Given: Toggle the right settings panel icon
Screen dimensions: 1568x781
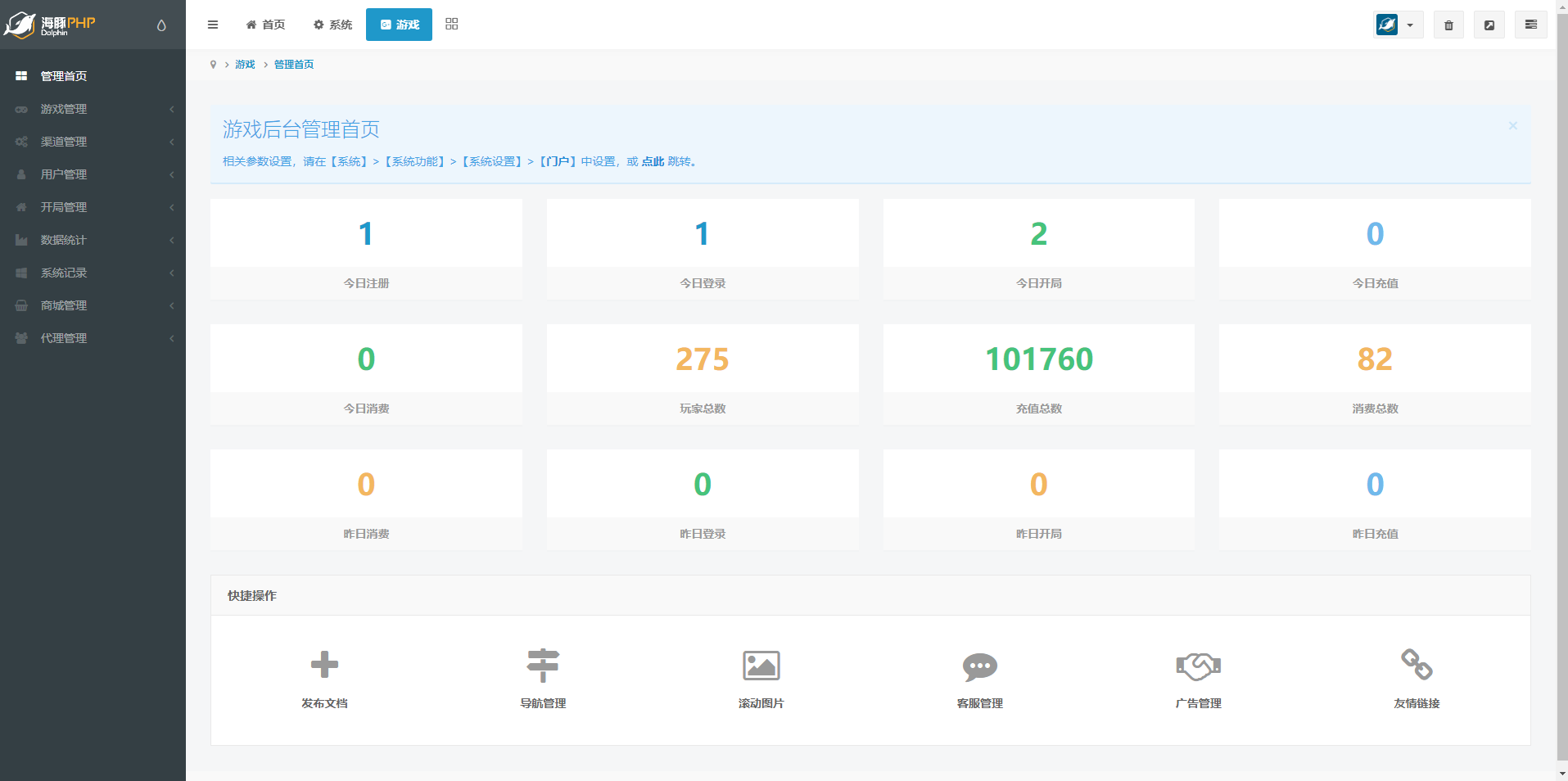Looking at the screenshot, I should tap(1530, 25).
